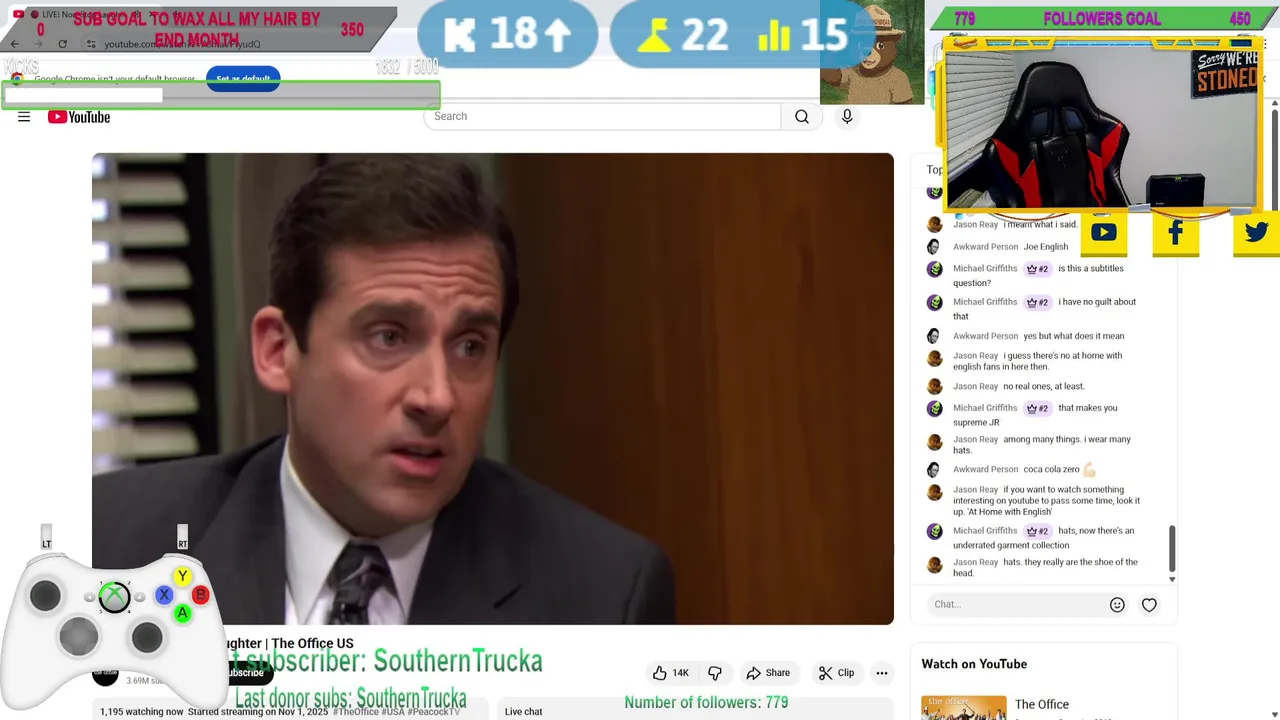Click the video player showing The Office
The height and width of the screenshot is (720, 1280).
click(x=493, y=389)
